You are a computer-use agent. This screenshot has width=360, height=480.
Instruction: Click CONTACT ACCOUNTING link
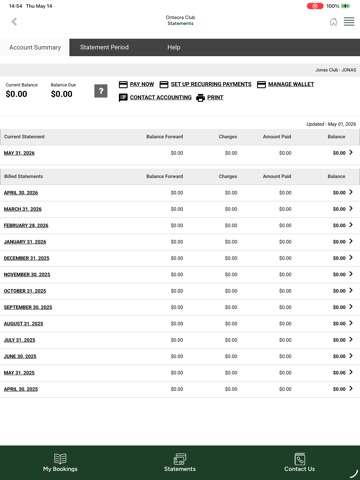click(x=161, y=97)
